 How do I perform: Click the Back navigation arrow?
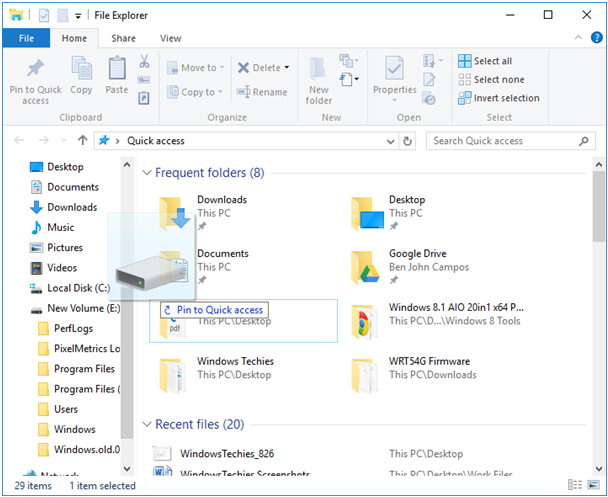19,140
